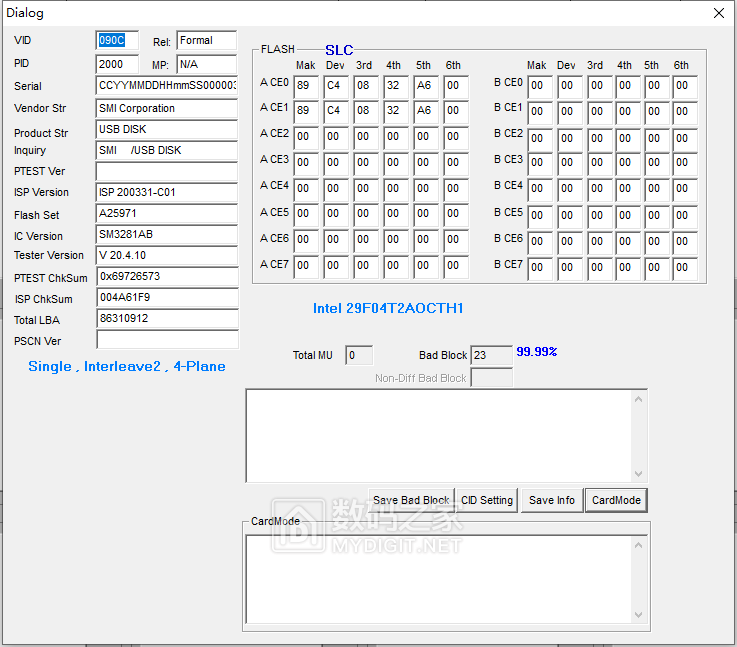
Task: Select the Total LBA field
Action: tap(166, 319)
